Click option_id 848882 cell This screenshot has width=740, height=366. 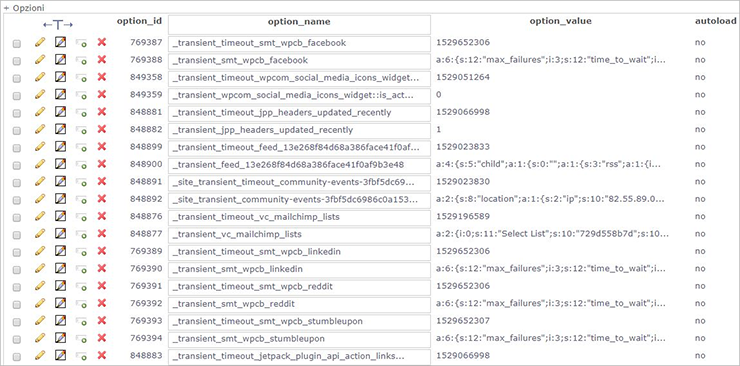(146, 129)
